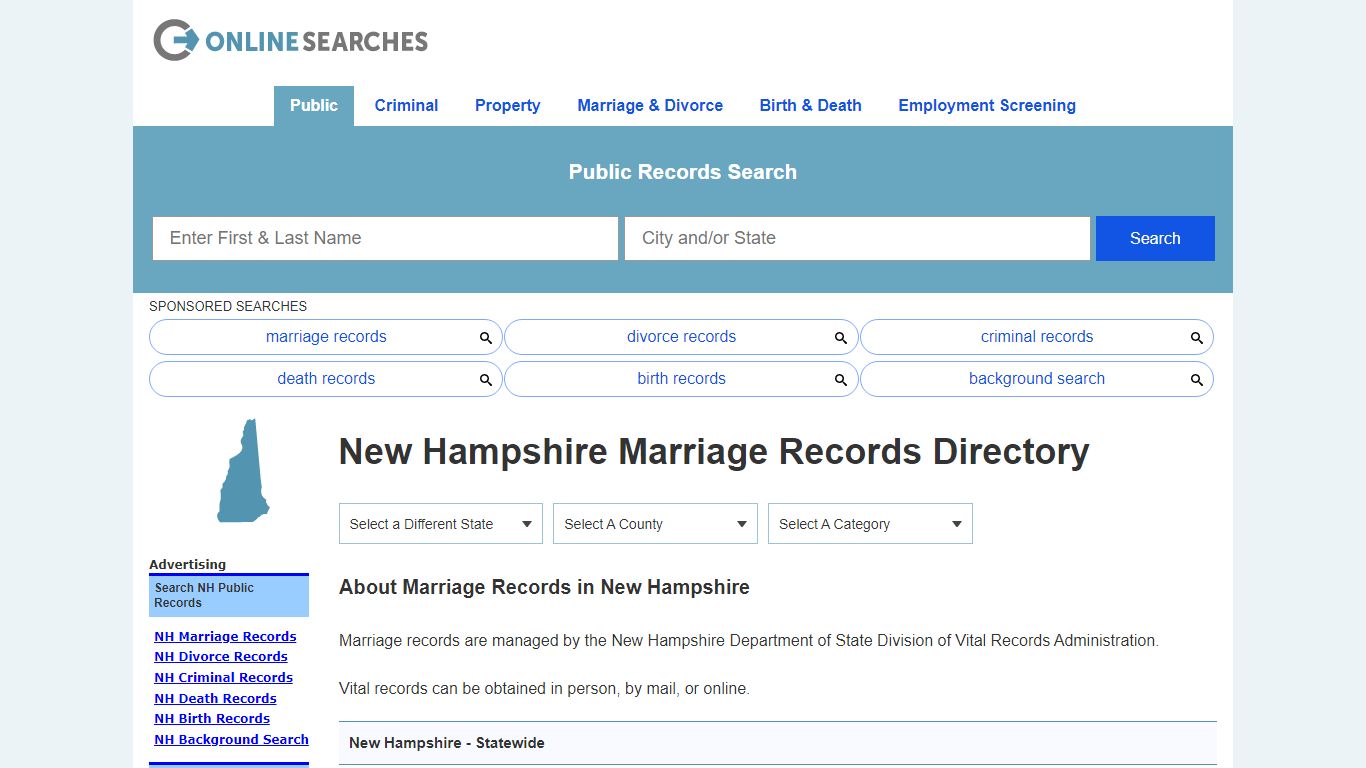Viewport: 1366px width, 768px height.
Task: Click the Public Records Search title
Action: (683, 172)
